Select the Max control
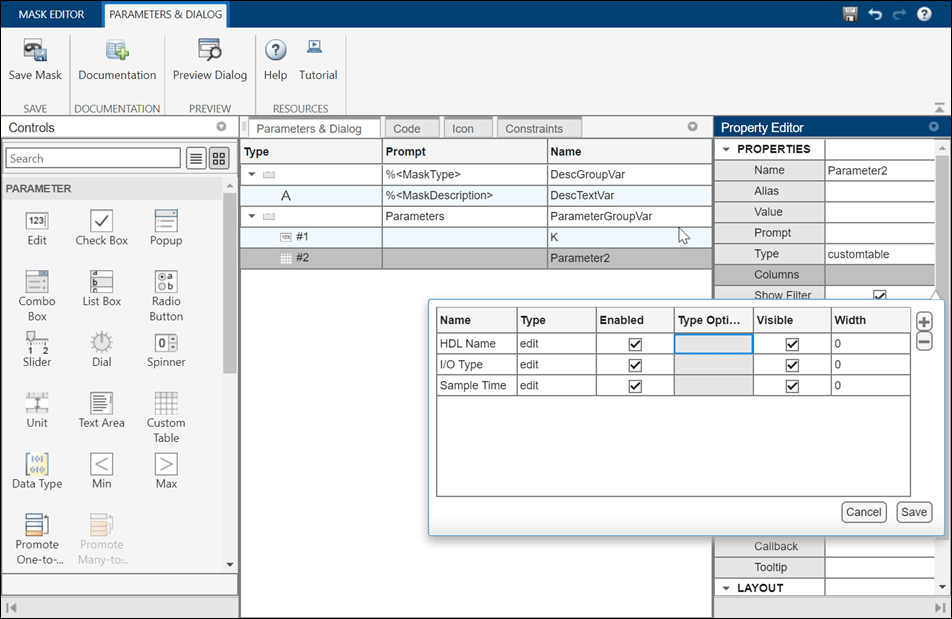 pos(166,471)
